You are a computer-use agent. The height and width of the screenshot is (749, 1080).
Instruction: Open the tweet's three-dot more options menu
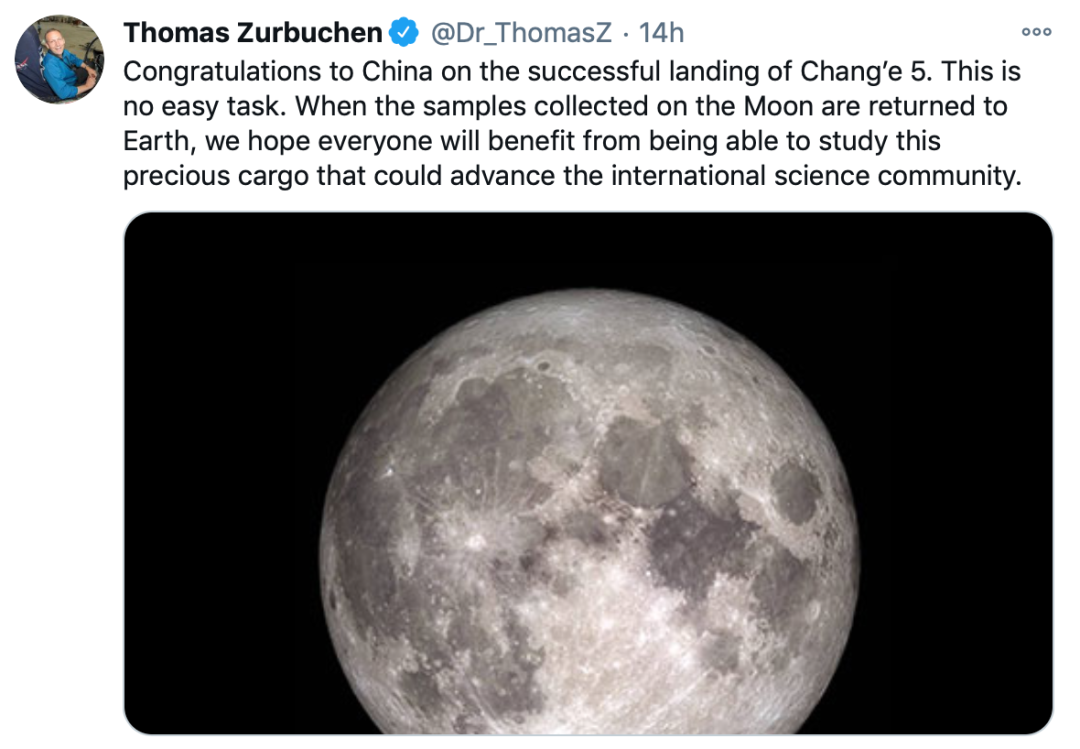pos(1036,32)
